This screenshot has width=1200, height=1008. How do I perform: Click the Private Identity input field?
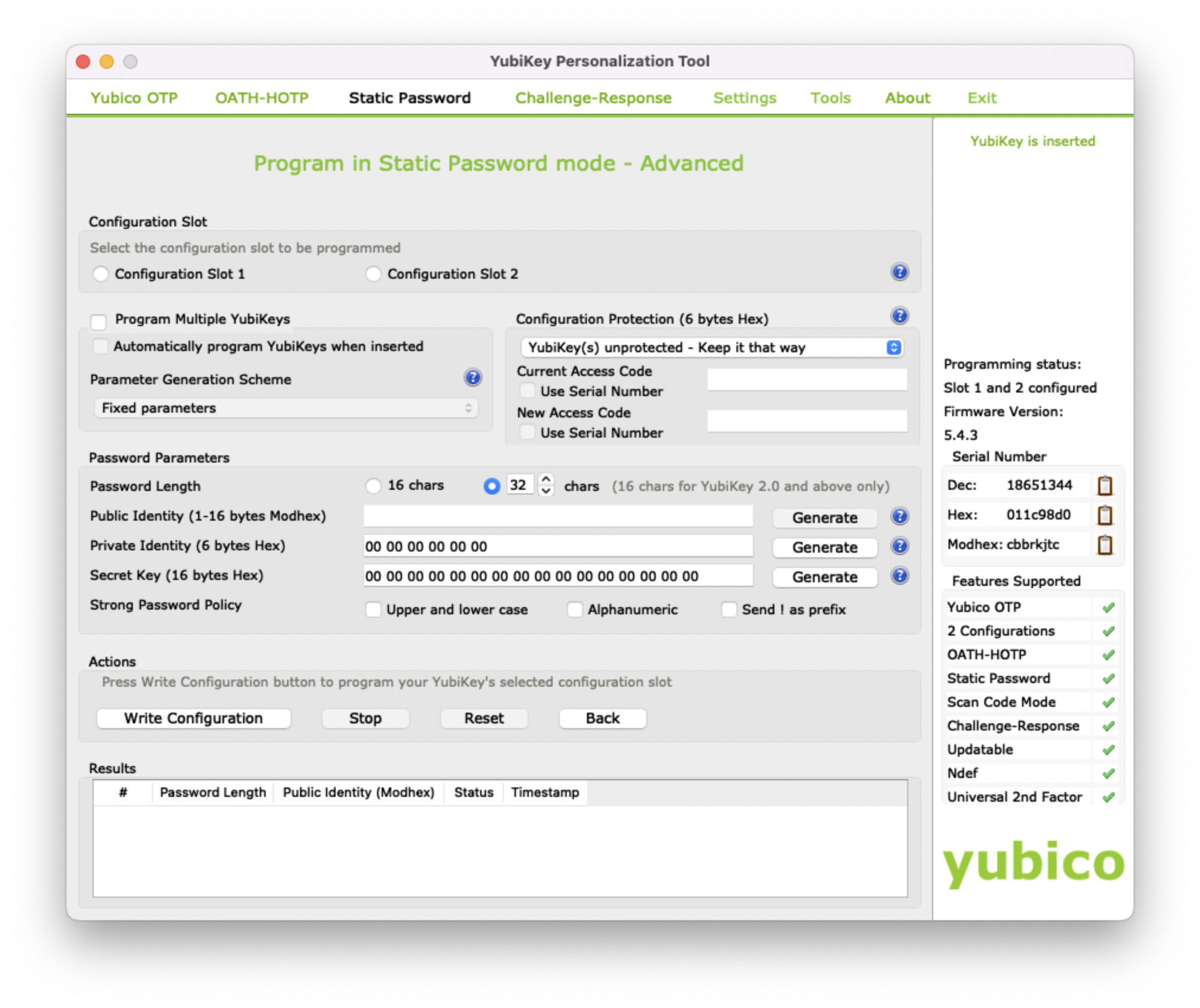pos(558,546)
